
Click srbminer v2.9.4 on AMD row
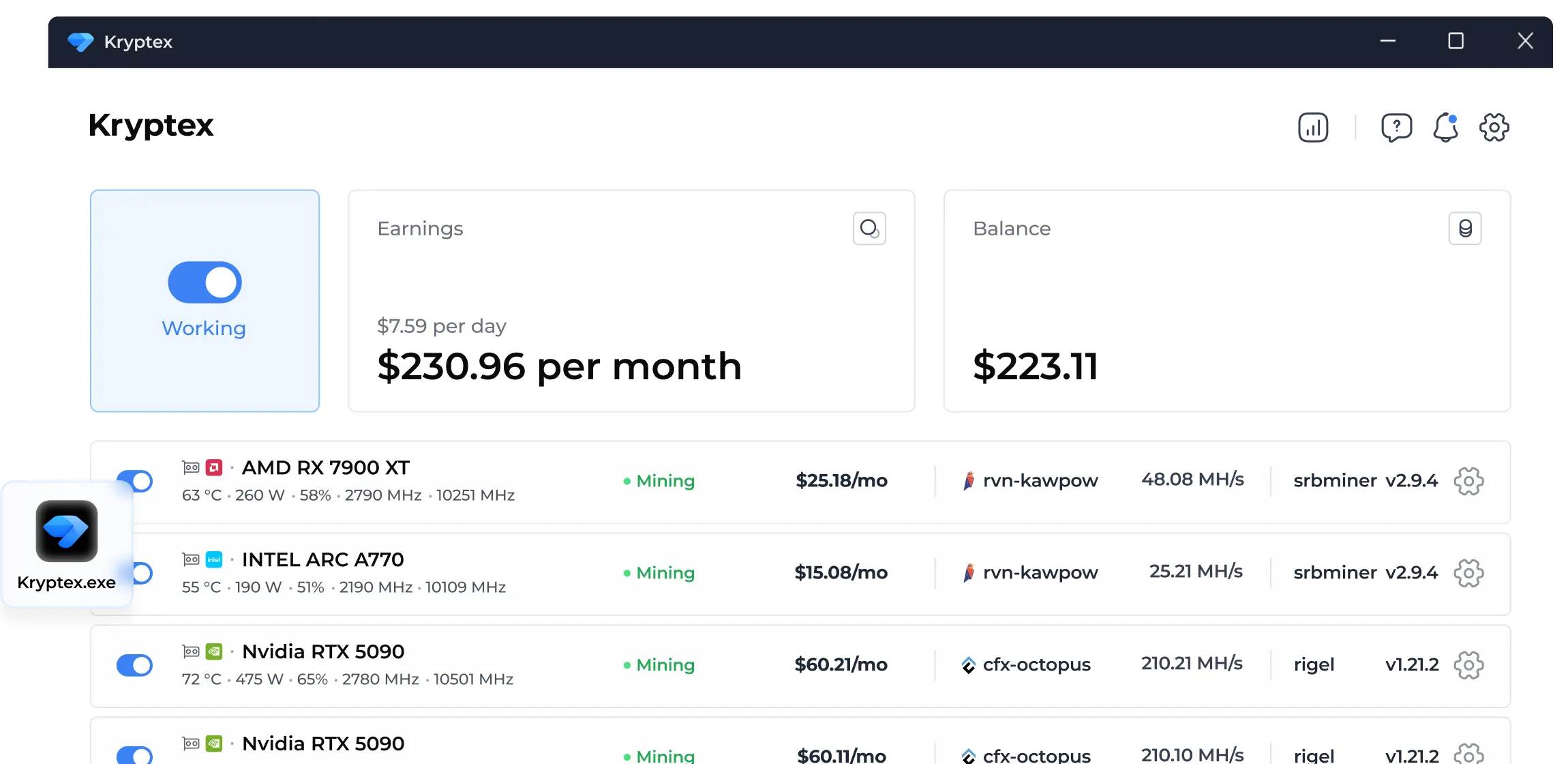coord(1366,481)
